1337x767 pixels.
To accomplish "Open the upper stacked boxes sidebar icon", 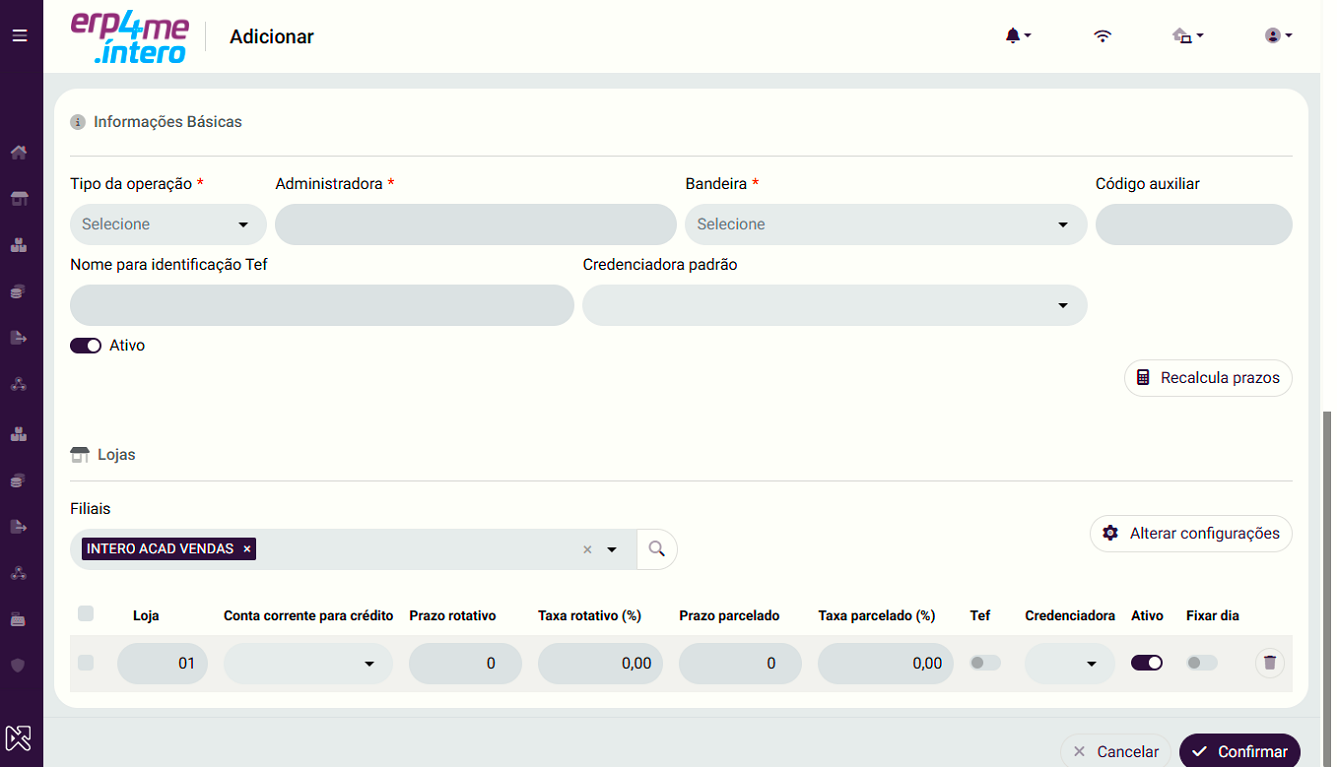I will pyautogui.click(x=18, y=245).
